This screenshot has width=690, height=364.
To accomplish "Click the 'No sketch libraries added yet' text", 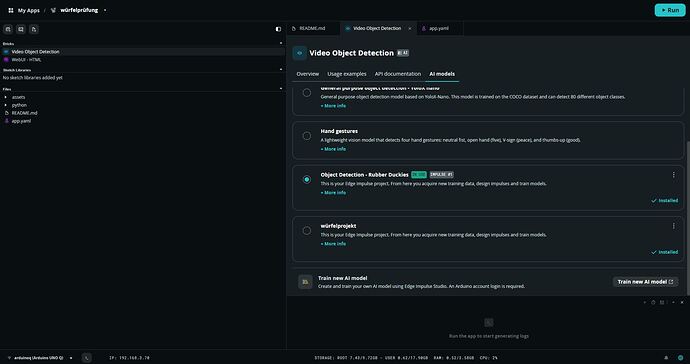I will click(x=33, y=77).
